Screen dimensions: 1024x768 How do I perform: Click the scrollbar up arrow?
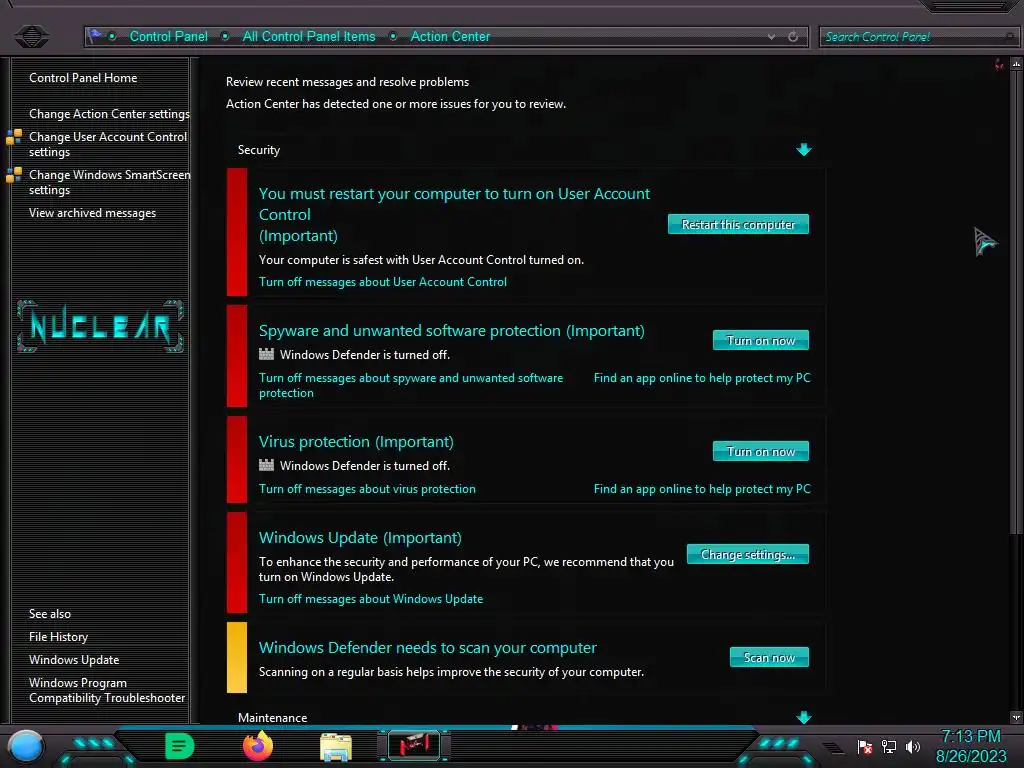tap(1016, 64)
